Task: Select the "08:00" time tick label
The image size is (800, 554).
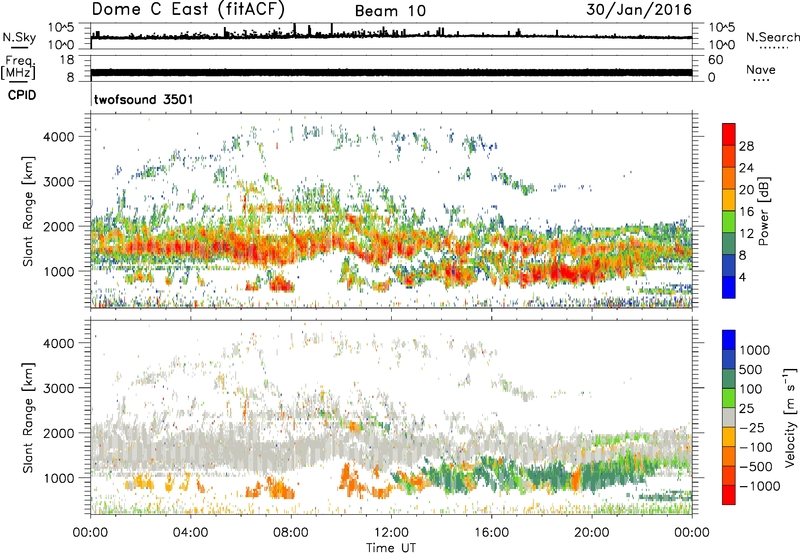Action: [291, 533]
